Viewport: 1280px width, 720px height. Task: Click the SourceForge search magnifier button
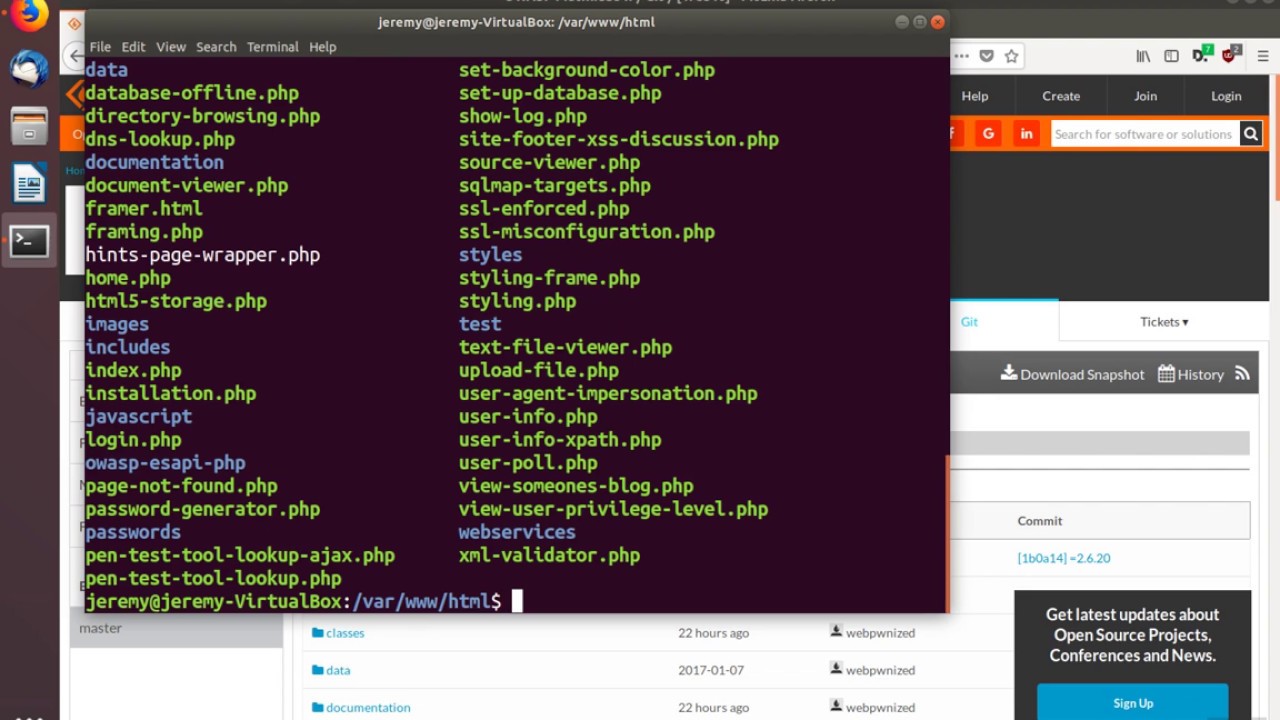(x=1250, y=133)
